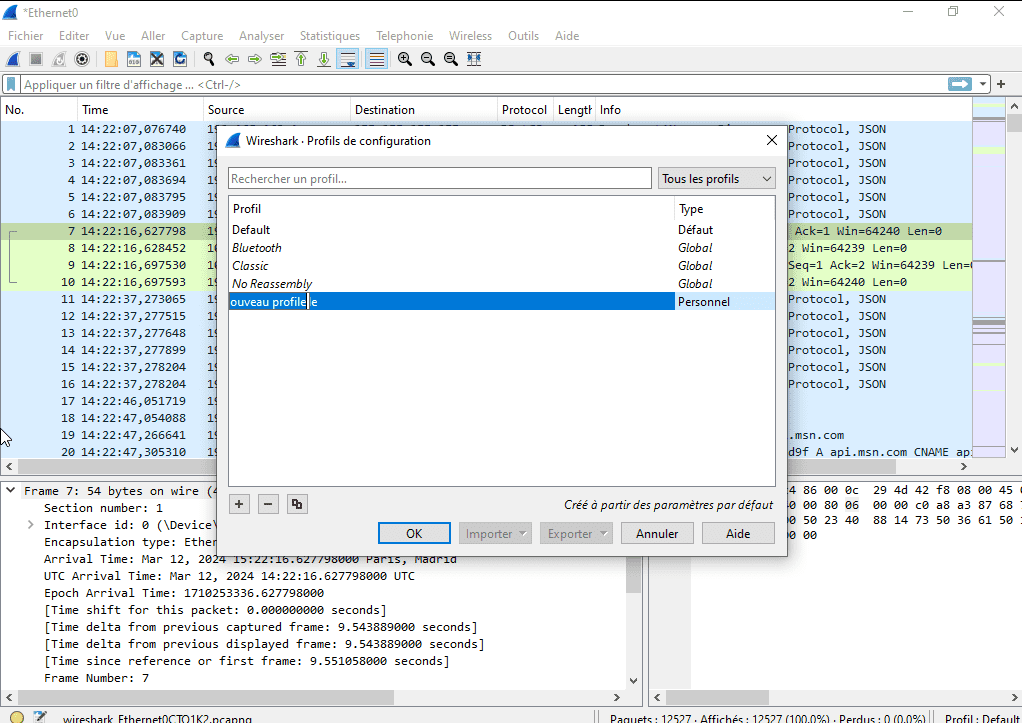Reset packet text to normal size
This screenshot has width=1022, height=723.
tap(450, 59)
